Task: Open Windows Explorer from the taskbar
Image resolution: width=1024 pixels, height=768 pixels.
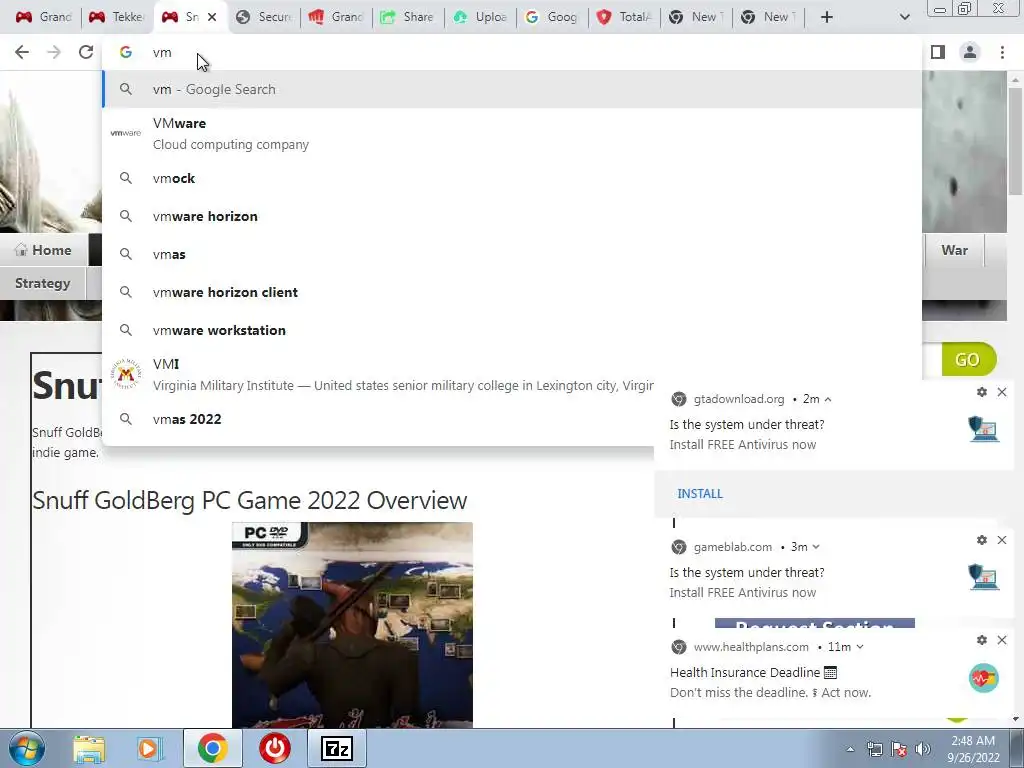Action: coord(89,748)
